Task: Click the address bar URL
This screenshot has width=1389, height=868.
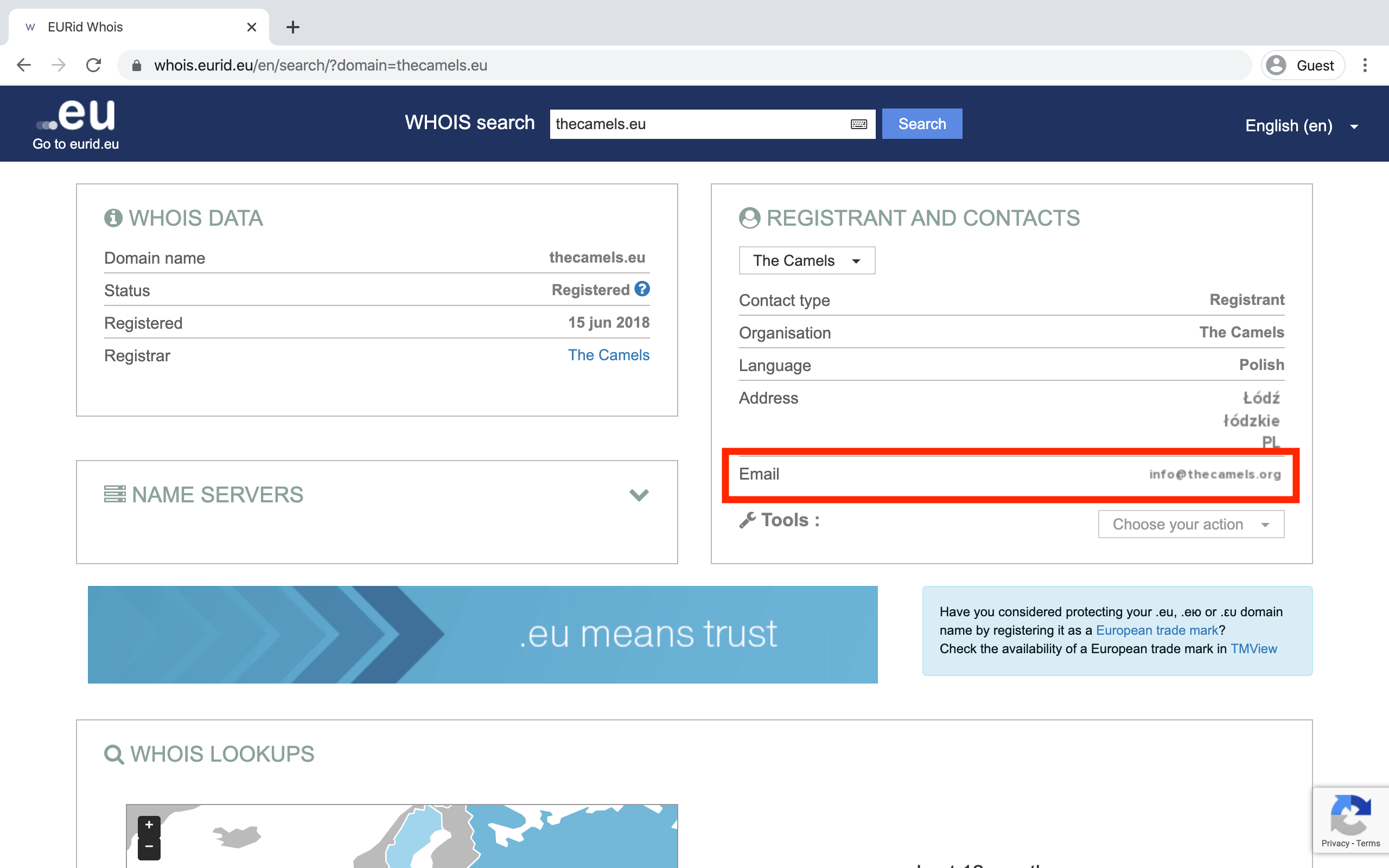Action: [x=320, y=65]
